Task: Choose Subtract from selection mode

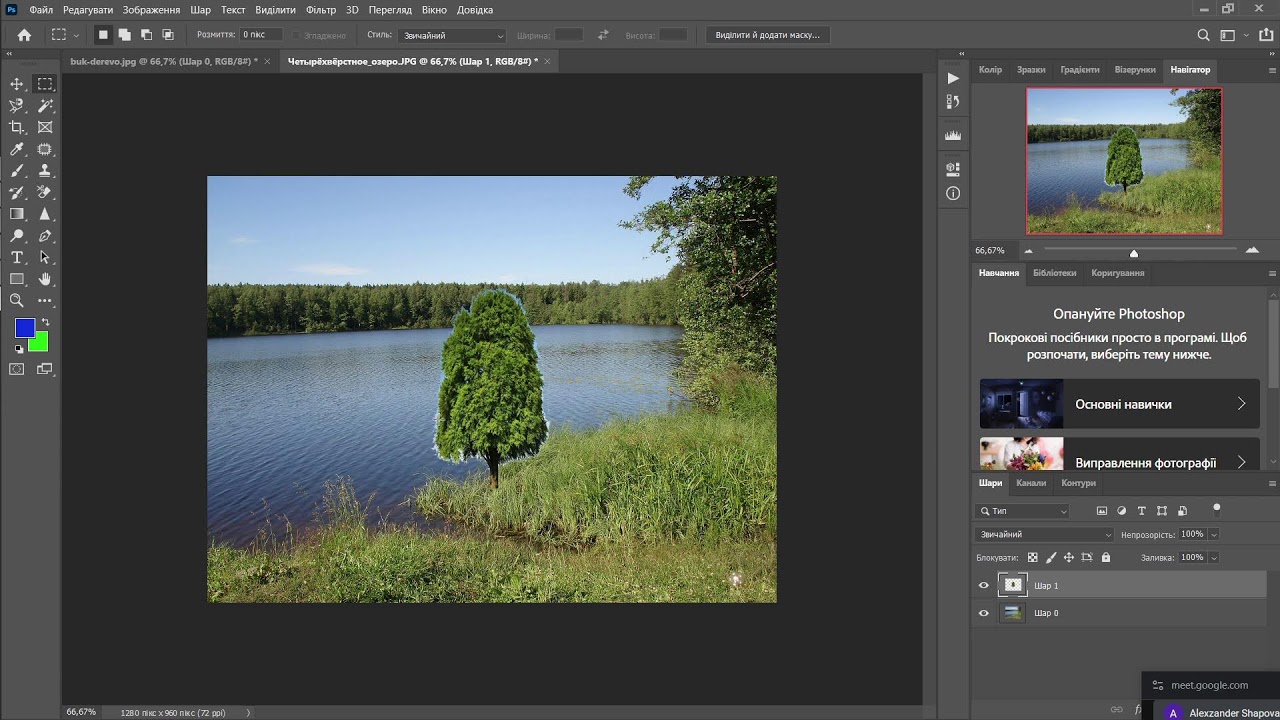Action: click(146, 34)
